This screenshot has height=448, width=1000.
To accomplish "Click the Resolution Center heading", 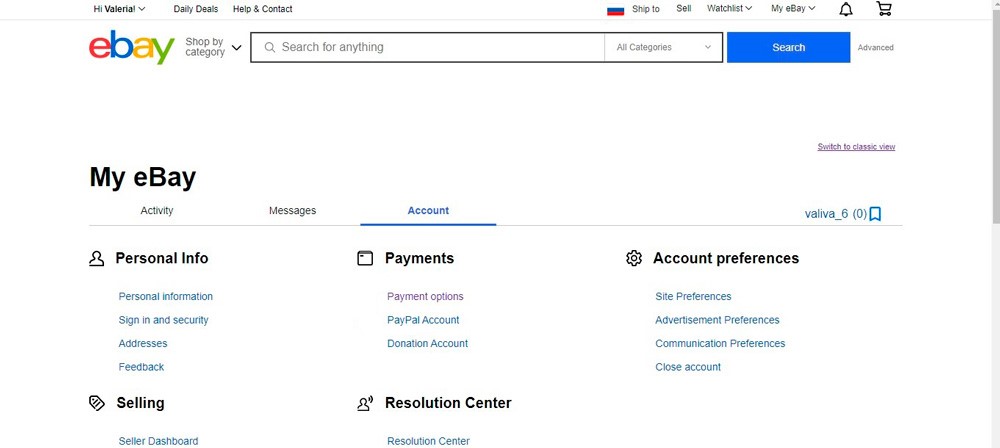I will click(x=448, y=403).
